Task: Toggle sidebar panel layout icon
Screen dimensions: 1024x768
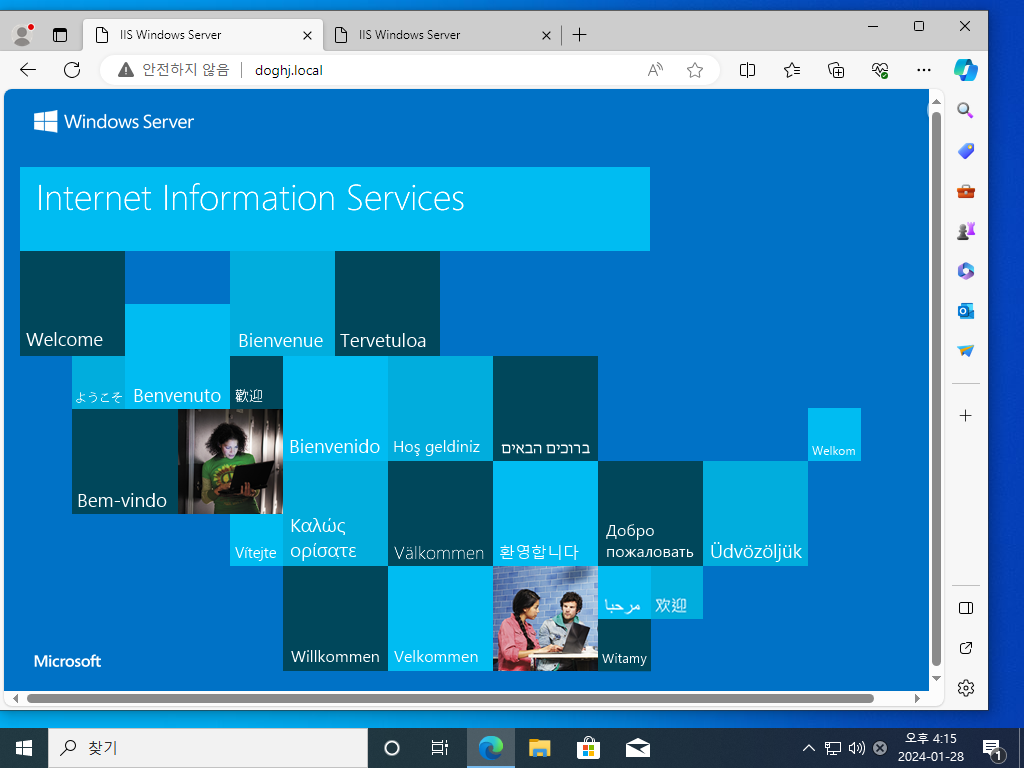Action: pos(966,608)
